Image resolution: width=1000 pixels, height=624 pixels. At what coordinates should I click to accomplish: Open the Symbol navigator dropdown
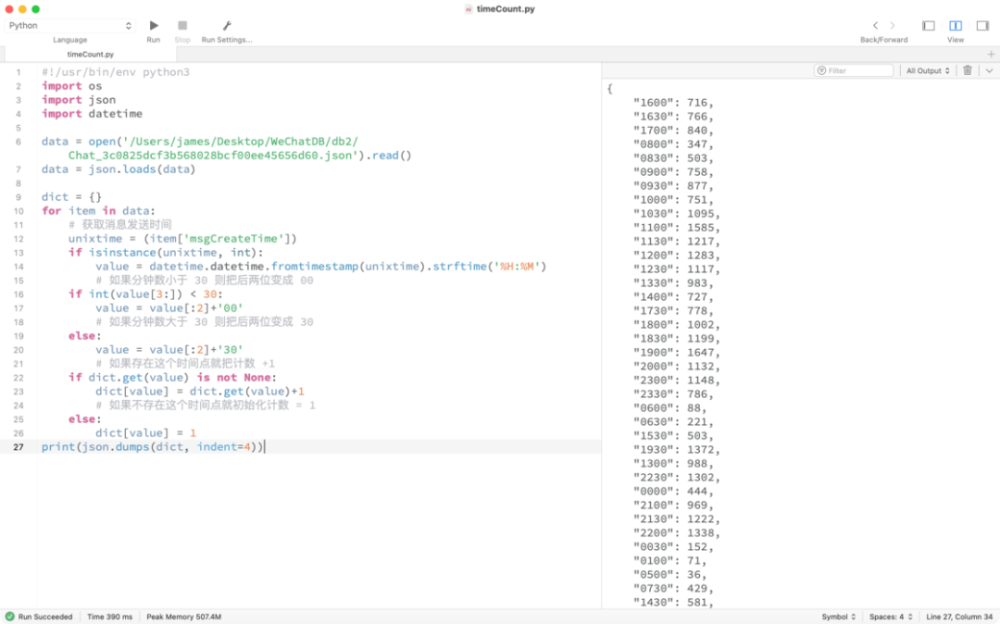point(839,617)
